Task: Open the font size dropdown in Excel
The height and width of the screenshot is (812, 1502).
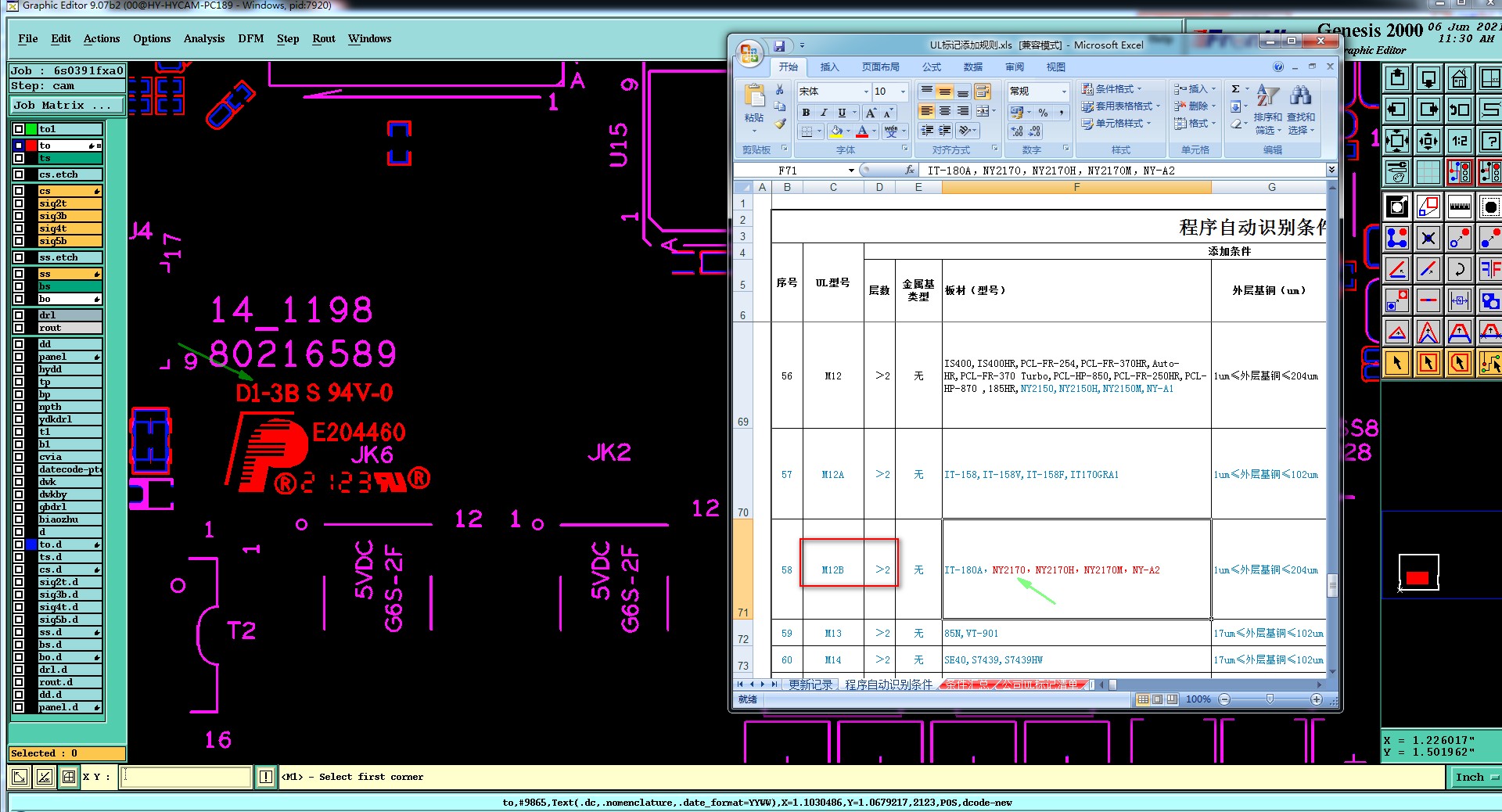Action: 903,92
